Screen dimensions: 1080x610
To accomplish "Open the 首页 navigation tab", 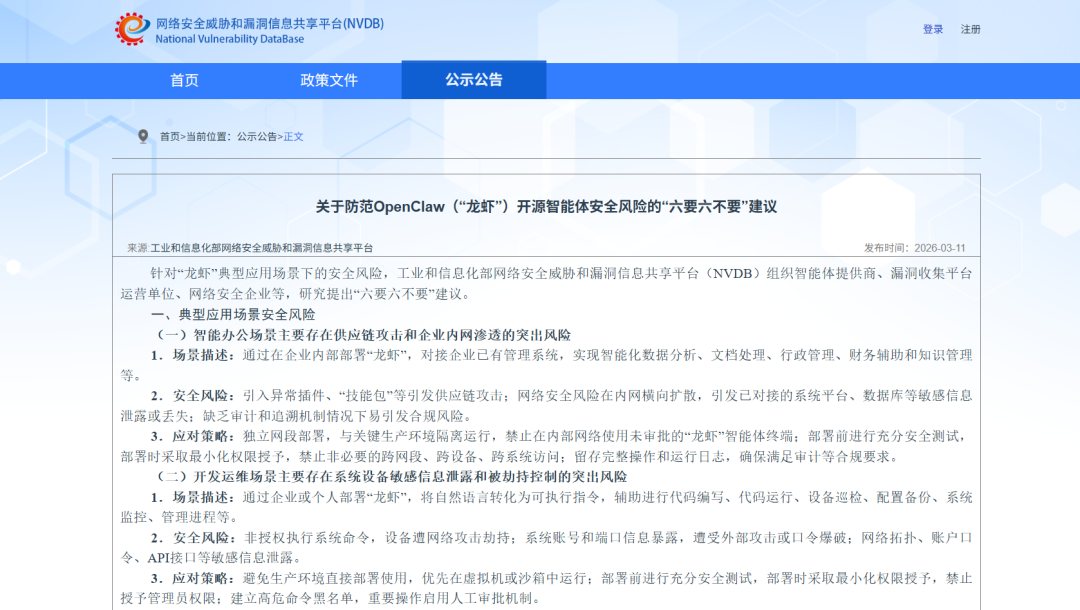I will pos(185,81).
